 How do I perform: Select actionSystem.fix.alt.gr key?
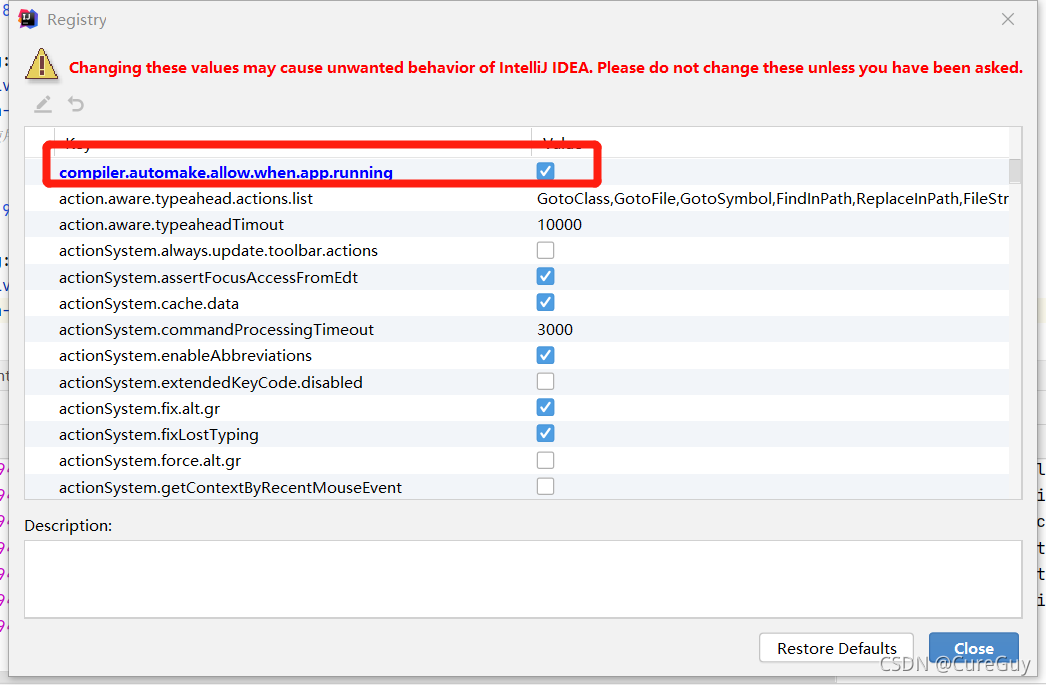139,408
